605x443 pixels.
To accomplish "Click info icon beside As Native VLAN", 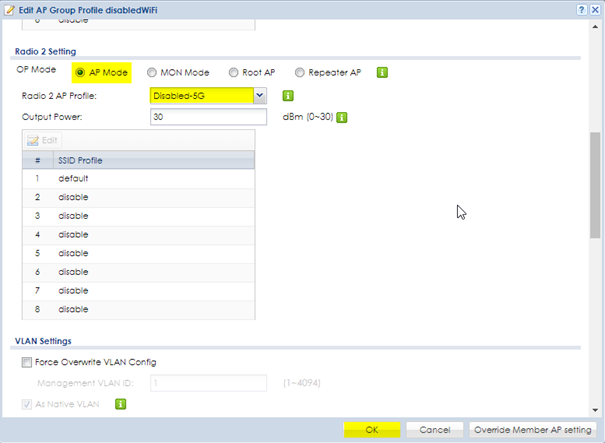I will tap(120, 404).
